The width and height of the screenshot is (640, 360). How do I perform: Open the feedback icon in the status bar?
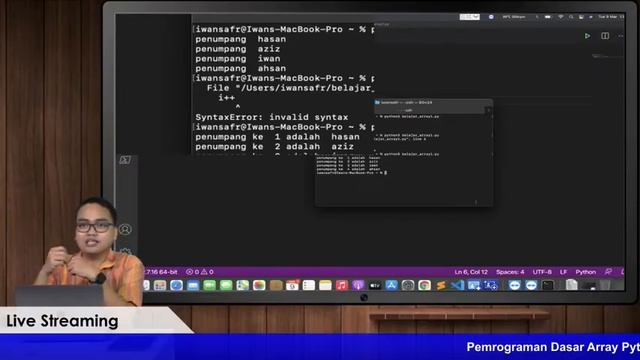608,272
